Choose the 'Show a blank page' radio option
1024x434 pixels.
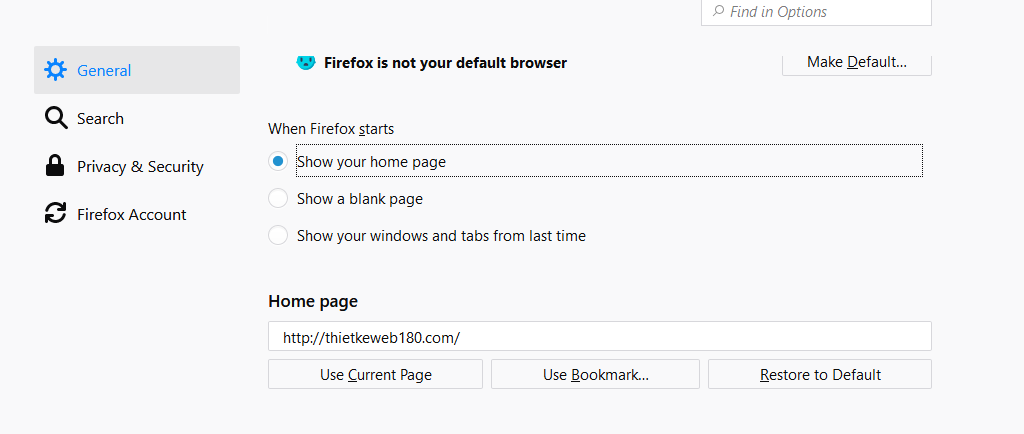click(278, 199)
